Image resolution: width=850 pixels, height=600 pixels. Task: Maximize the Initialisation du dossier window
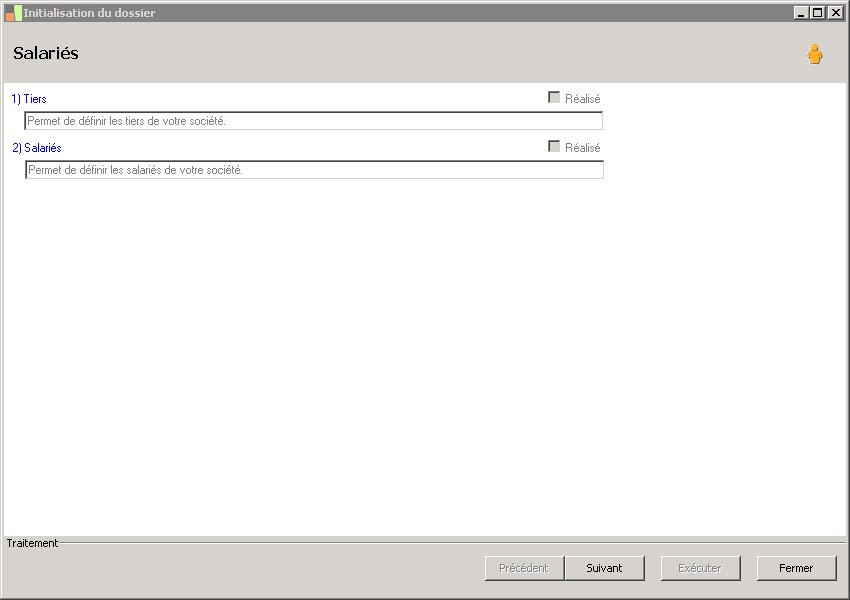pos(817,12)
